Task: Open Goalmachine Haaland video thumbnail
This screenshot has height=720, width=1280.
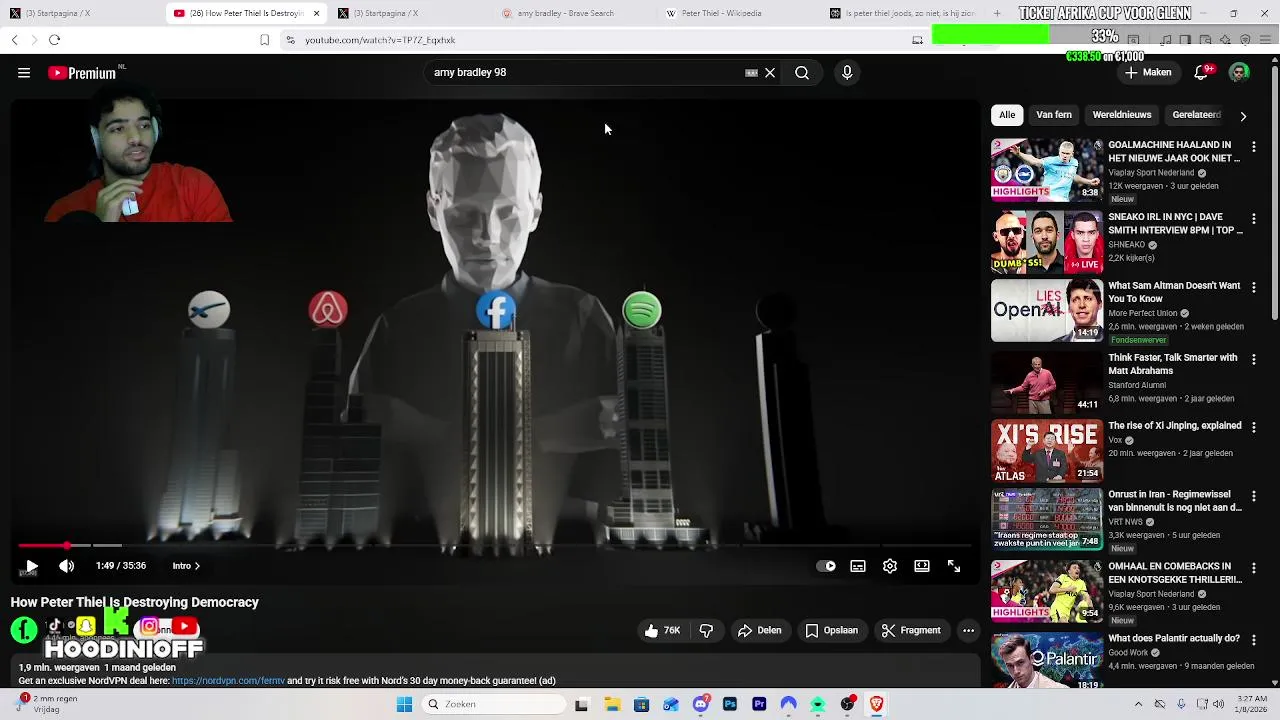Action: point(1047,170)
